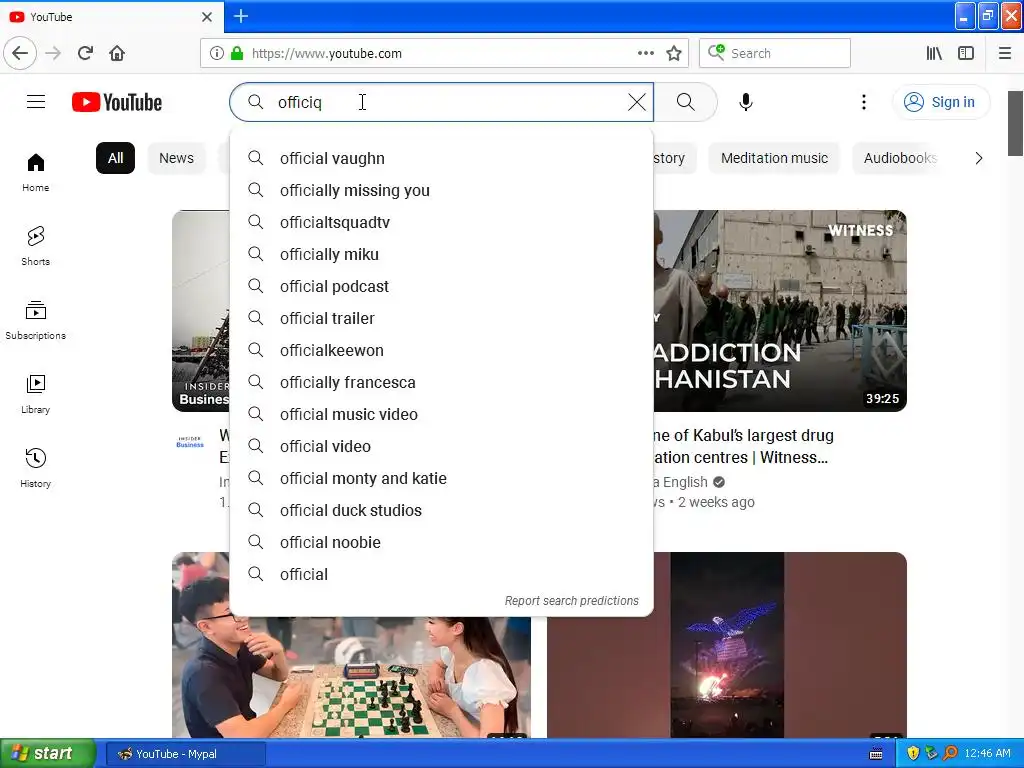Reload the page
Image resolution: width=1024 pixels, height=768 pixels.
pyautogui.click(x=85, y=53)
